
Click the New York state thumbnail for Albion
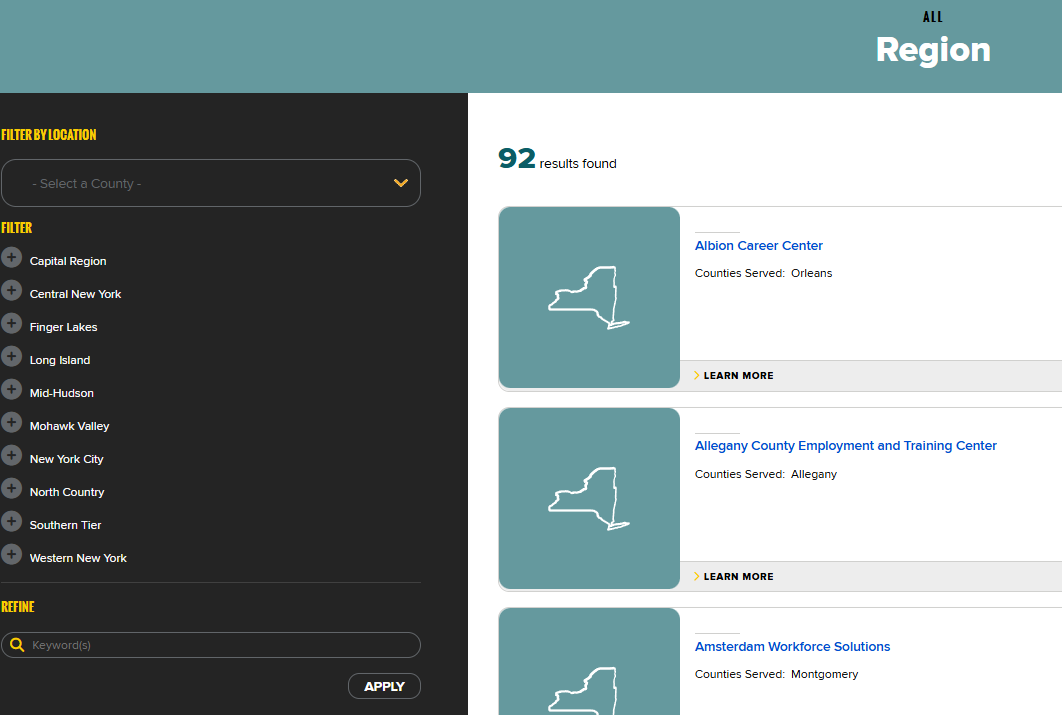[589, 297]
